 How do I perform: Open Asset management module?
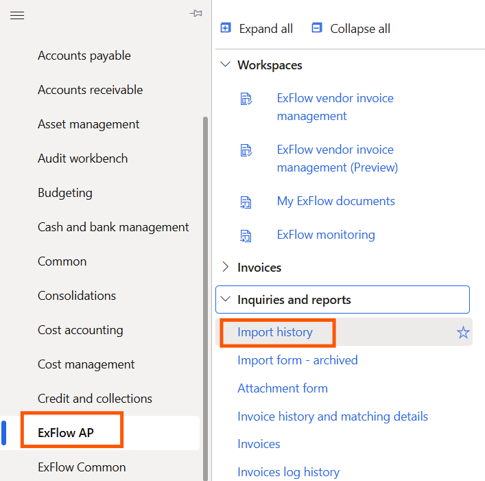pyautogui.click(x=88, y=124)
